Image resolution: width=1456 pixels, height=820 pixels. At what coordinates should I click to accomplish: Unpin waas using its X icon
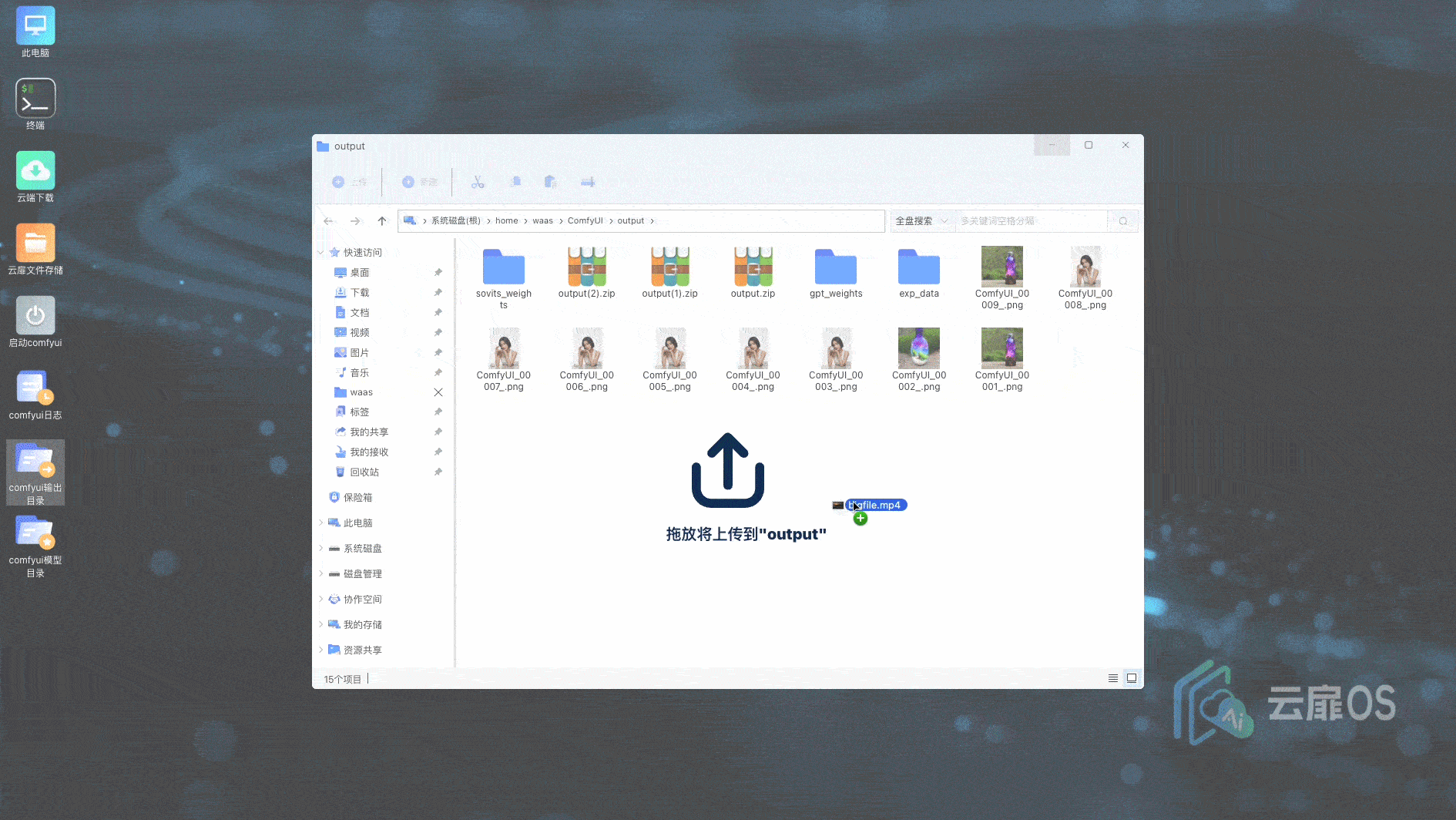(438, 392)
